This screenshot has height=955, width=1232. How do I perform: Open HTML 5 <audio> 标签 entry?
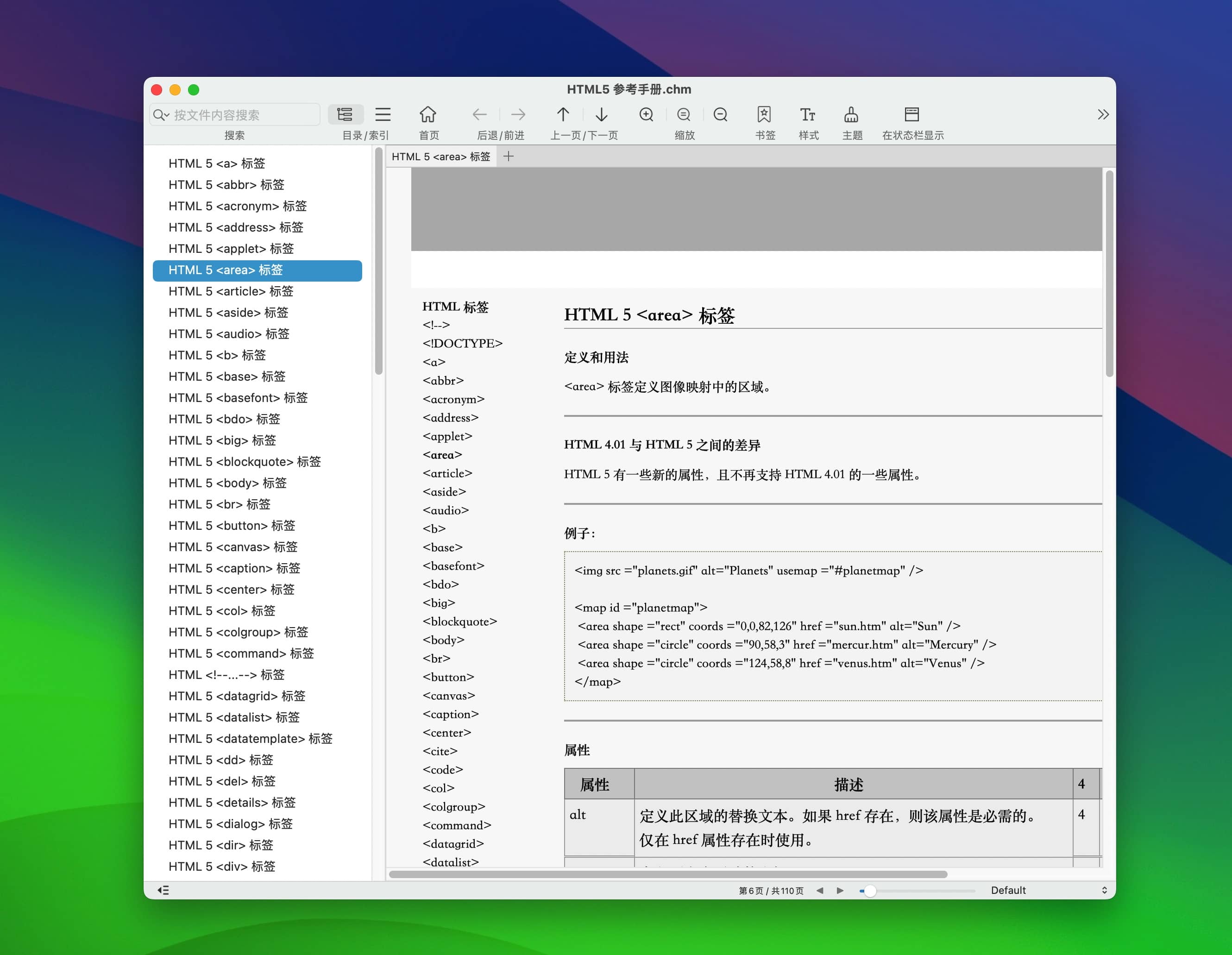[x=257, y=334]
